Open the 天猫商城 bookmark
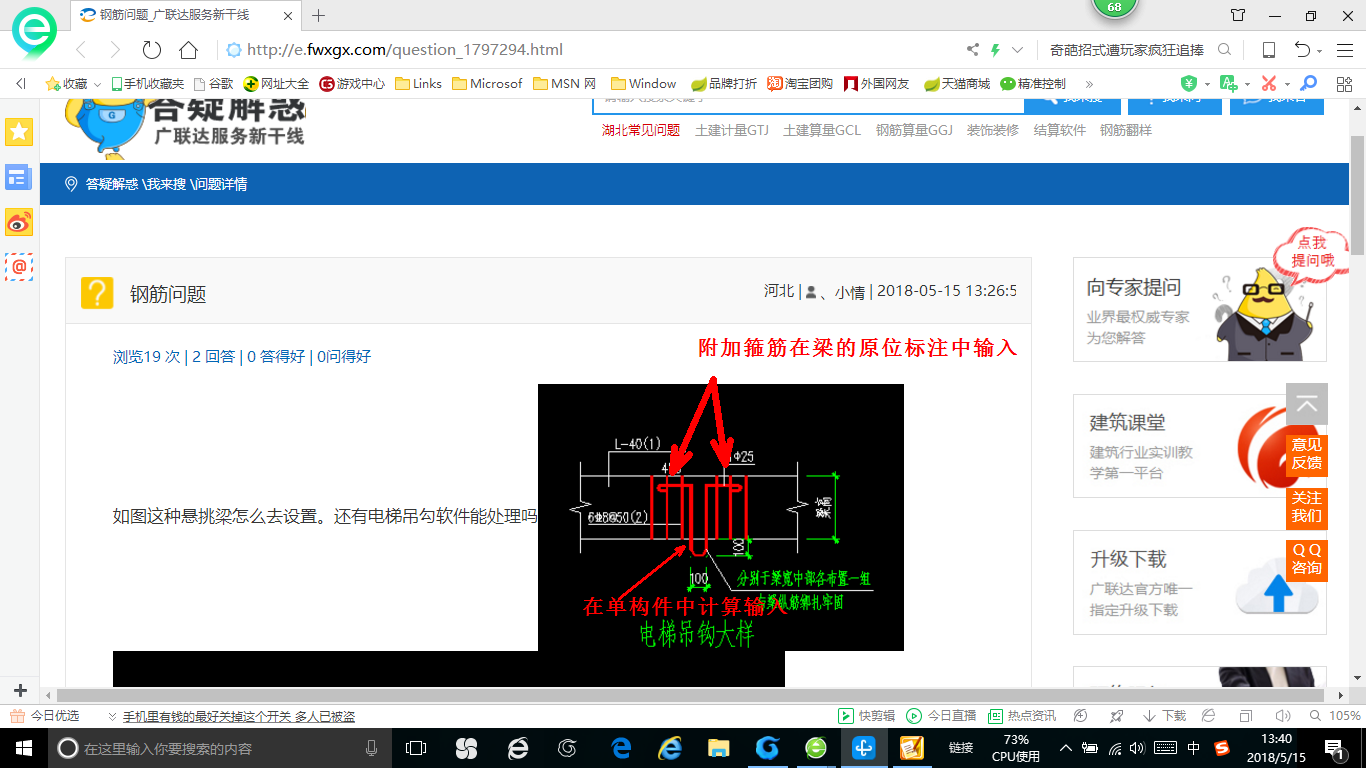Image resolution: width=1366 pixels, height=768 pixels. pyautogui.click(x=957, y=84)
